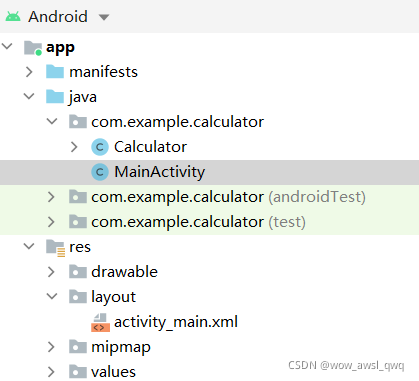This screenshot has height=381, width=419.
Task: Click the main com.example.calculator package icon
Action: [x=78, y=122]
